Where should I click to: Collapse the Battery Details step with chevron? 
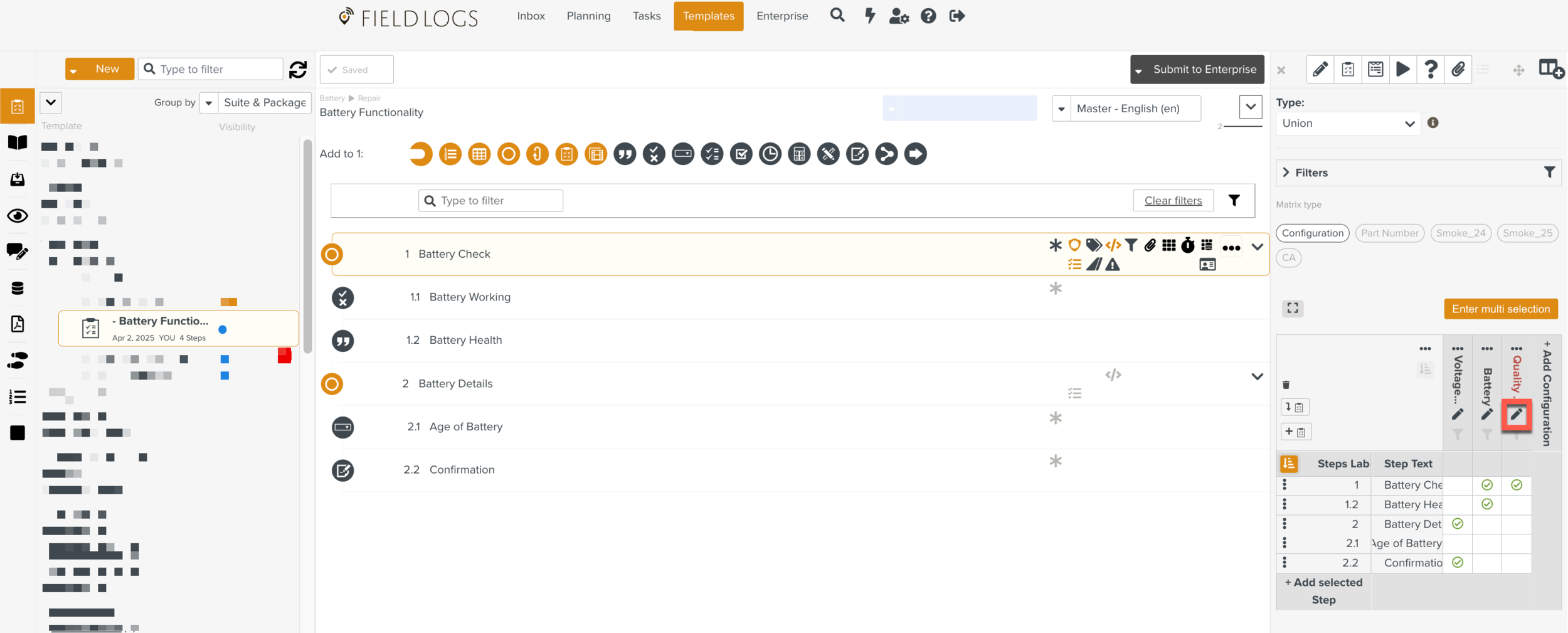click(x=1257, y=376)
